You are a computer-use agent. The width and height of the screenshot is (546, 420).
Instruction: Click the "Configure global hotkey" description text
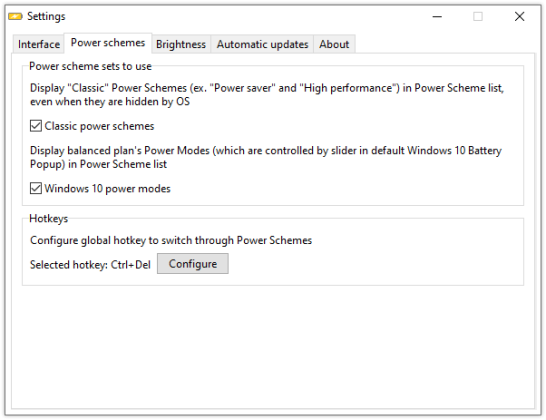[x=171, y=240]
